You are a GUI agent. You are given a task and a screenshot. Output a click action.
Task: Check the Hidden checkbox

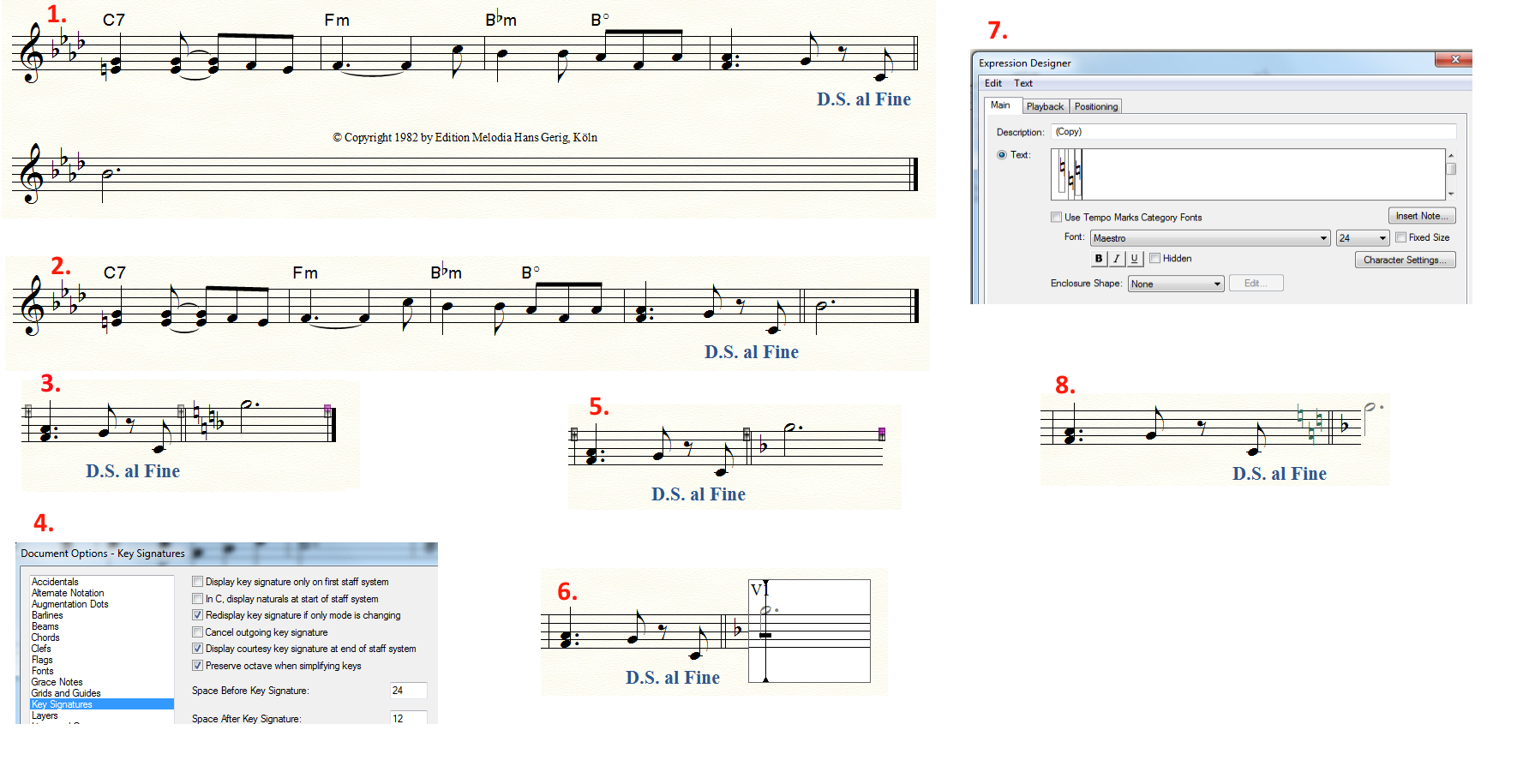pos(1155,258)
